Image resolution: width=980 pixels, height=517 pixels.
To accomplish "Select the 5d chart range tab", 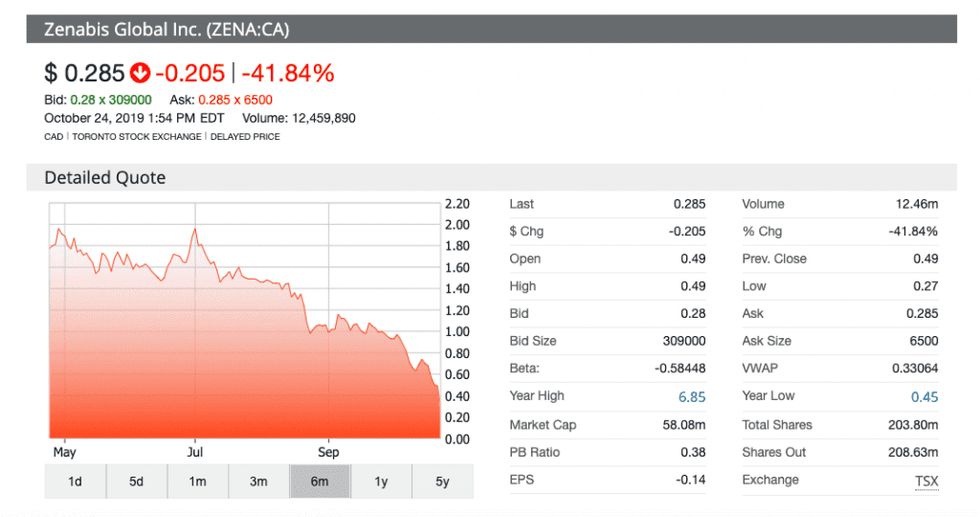I will [x=136, y=482].
